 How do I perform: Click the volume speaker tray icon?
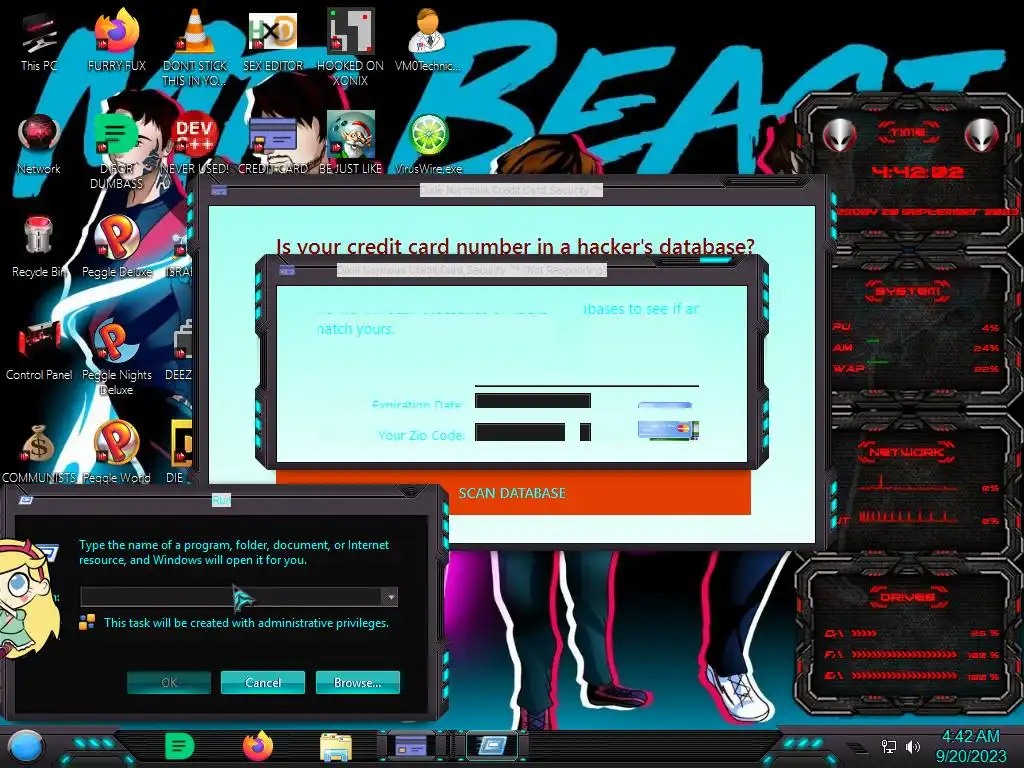[x=913, y=746]
